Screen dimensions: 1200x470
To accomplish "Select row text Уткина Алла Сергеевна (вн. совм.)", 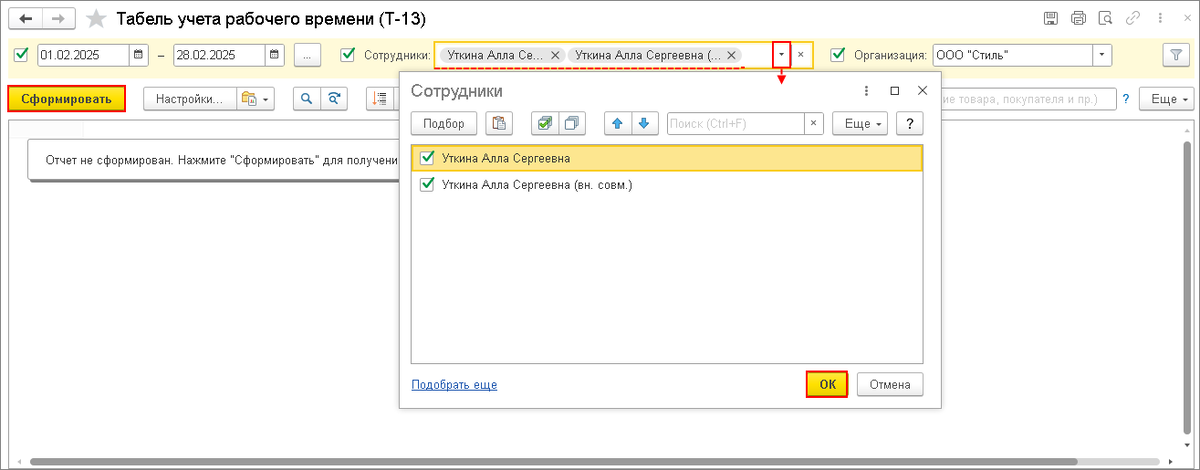I will (x=538, y=184).
